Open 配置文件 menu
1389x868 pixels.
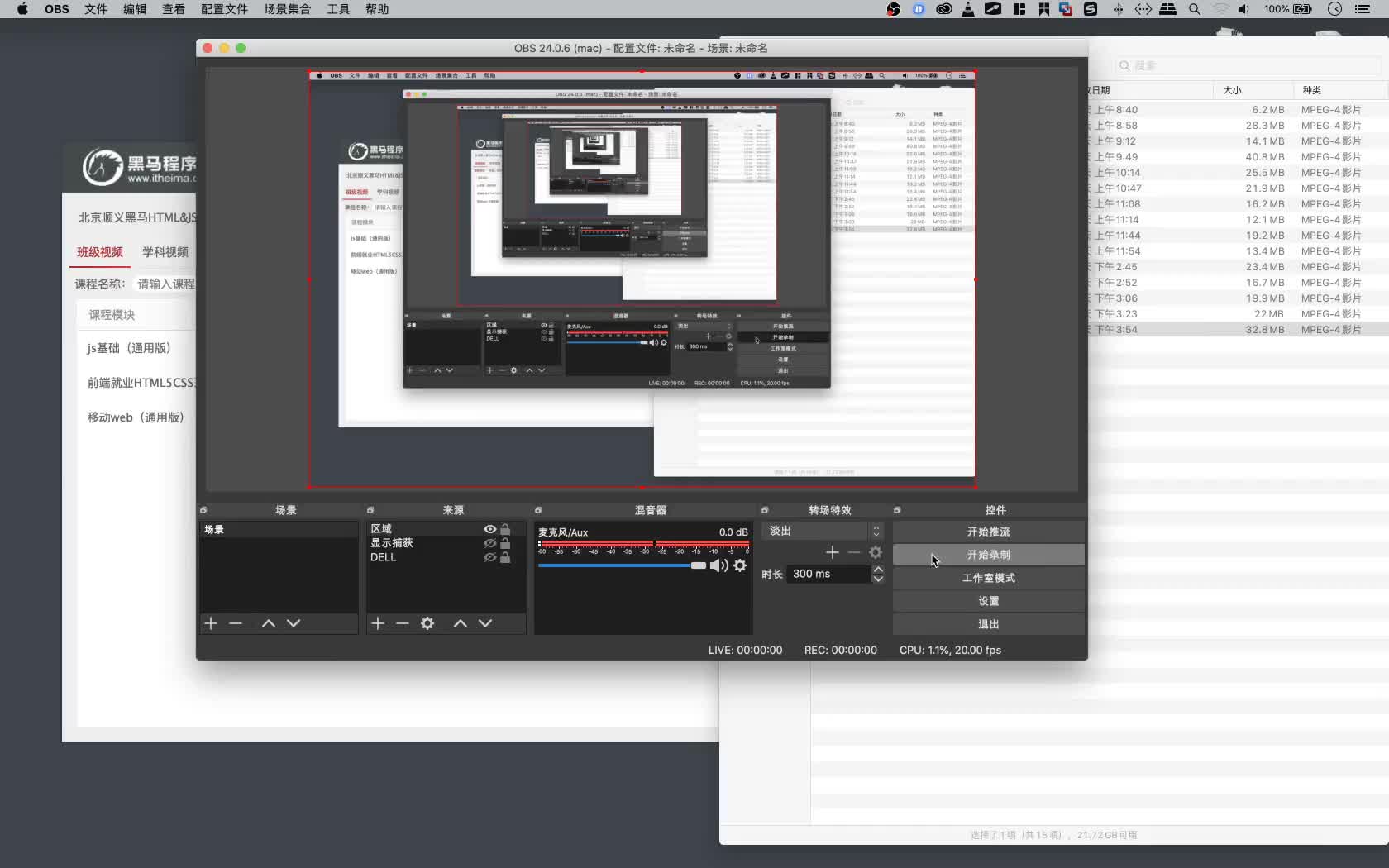(x=224, y=9)
